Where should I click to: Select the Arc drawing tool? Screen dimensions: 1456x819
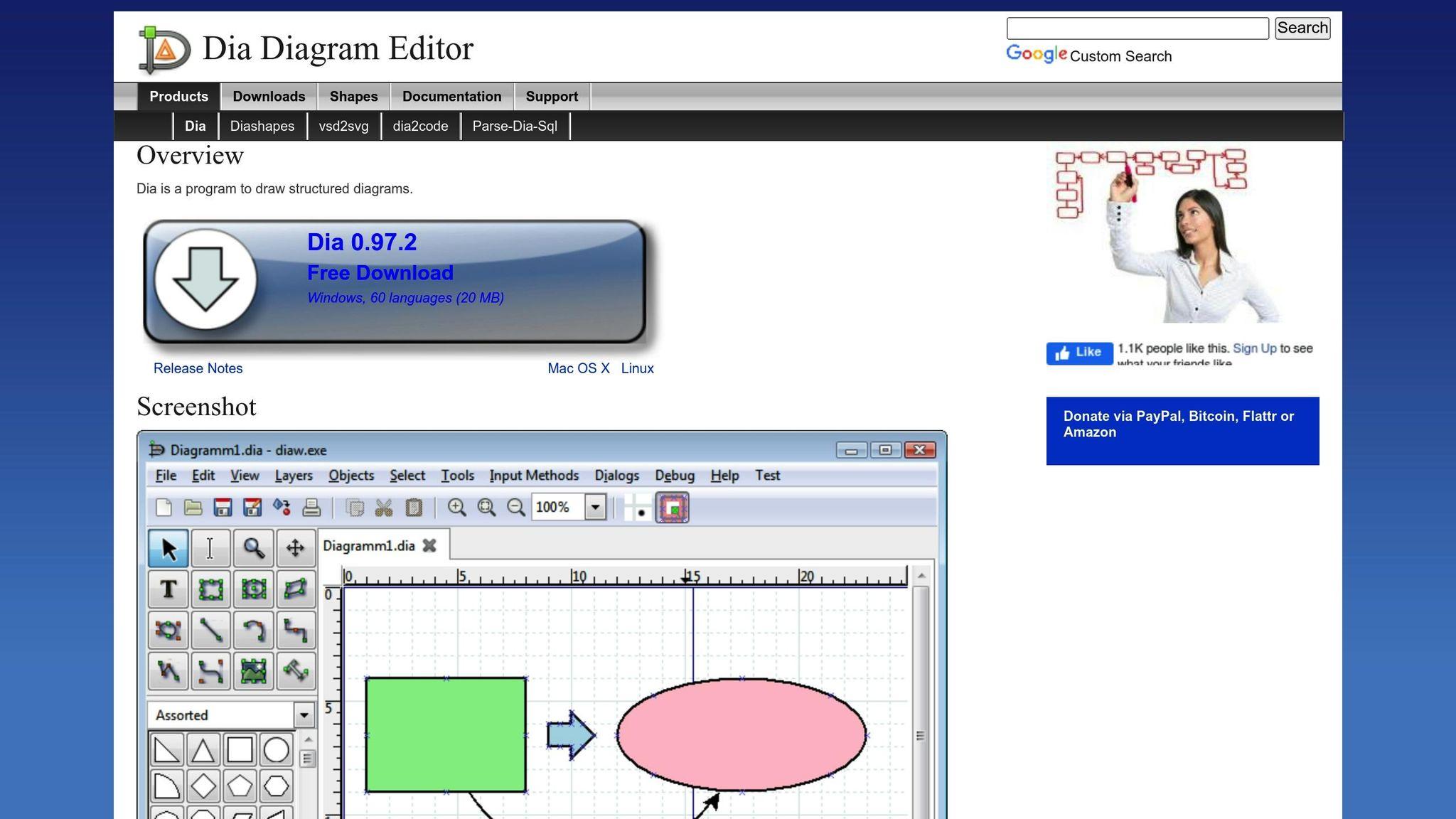(253, 631)
